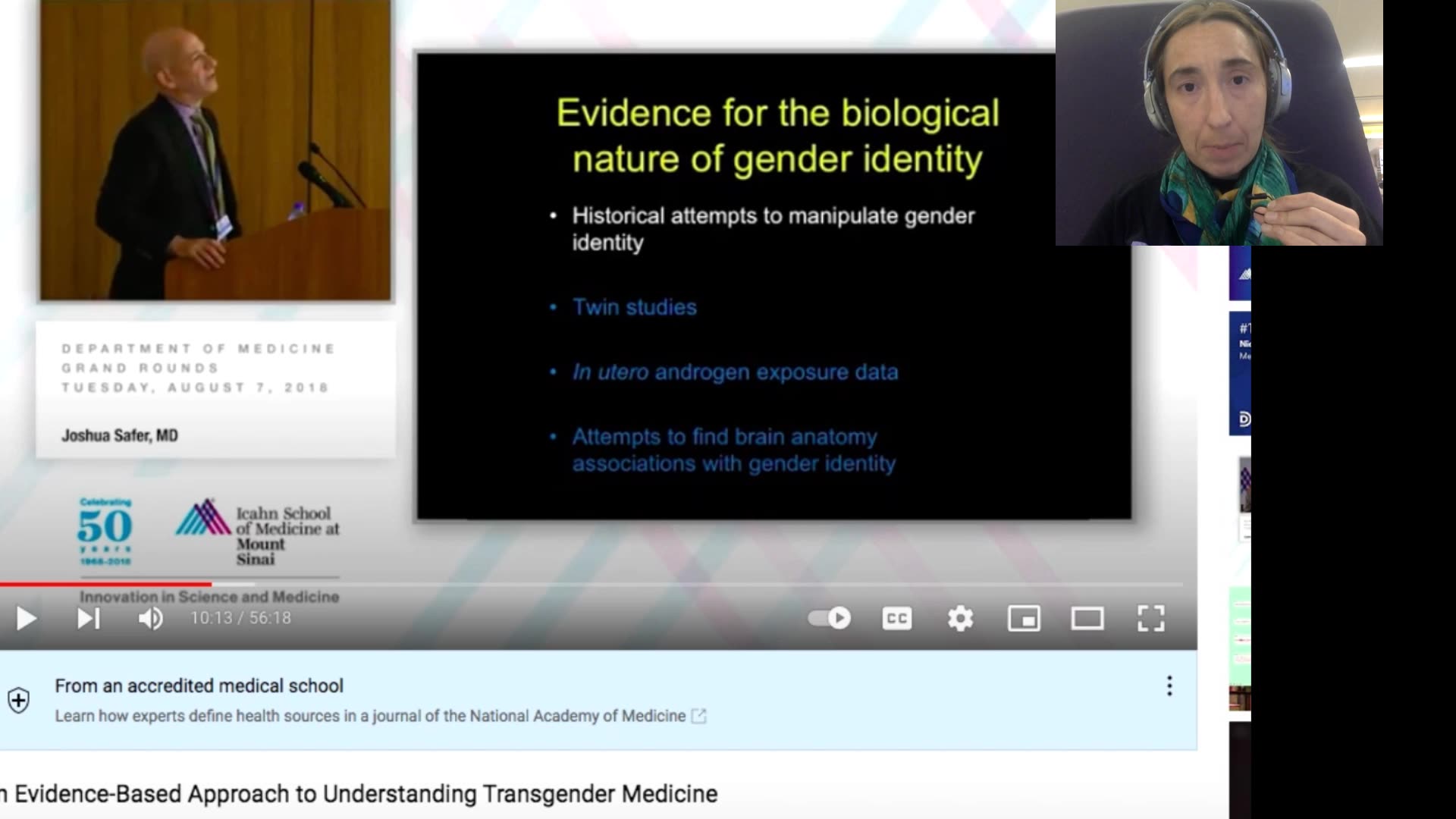
Task: Enter fullscreen mode
Action: 1150,619
